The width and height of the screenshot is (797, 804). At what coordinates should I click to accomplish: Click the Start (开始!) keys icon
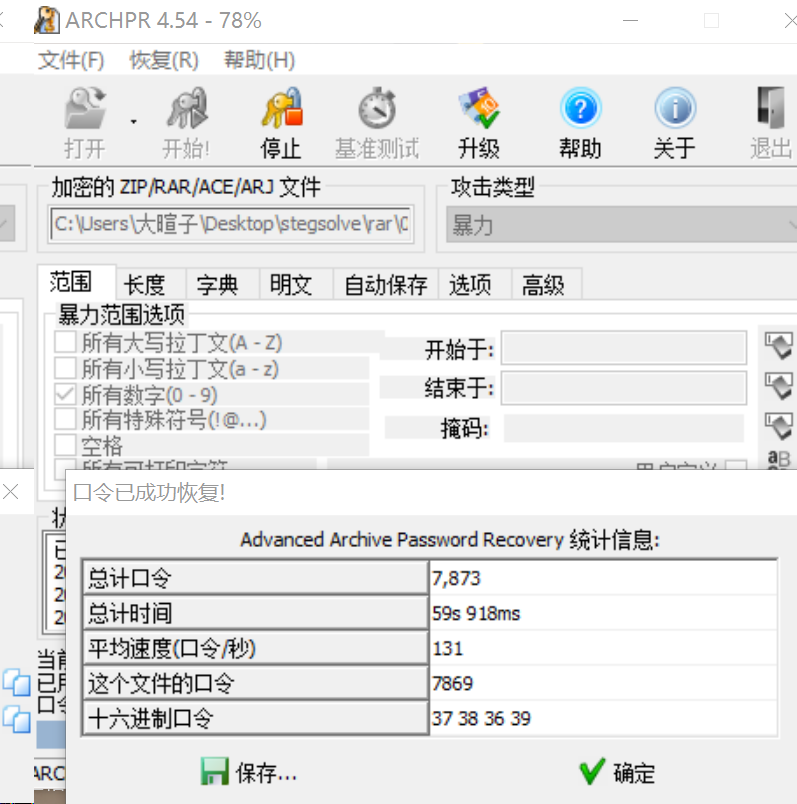(x=187, y=108)
